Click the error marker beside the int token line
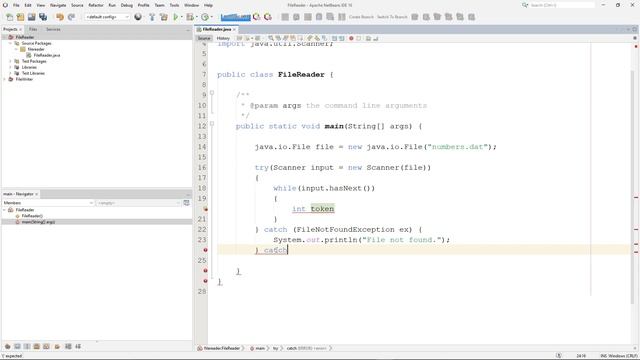This screenshot has width=640, height=360. pos(205,209)
